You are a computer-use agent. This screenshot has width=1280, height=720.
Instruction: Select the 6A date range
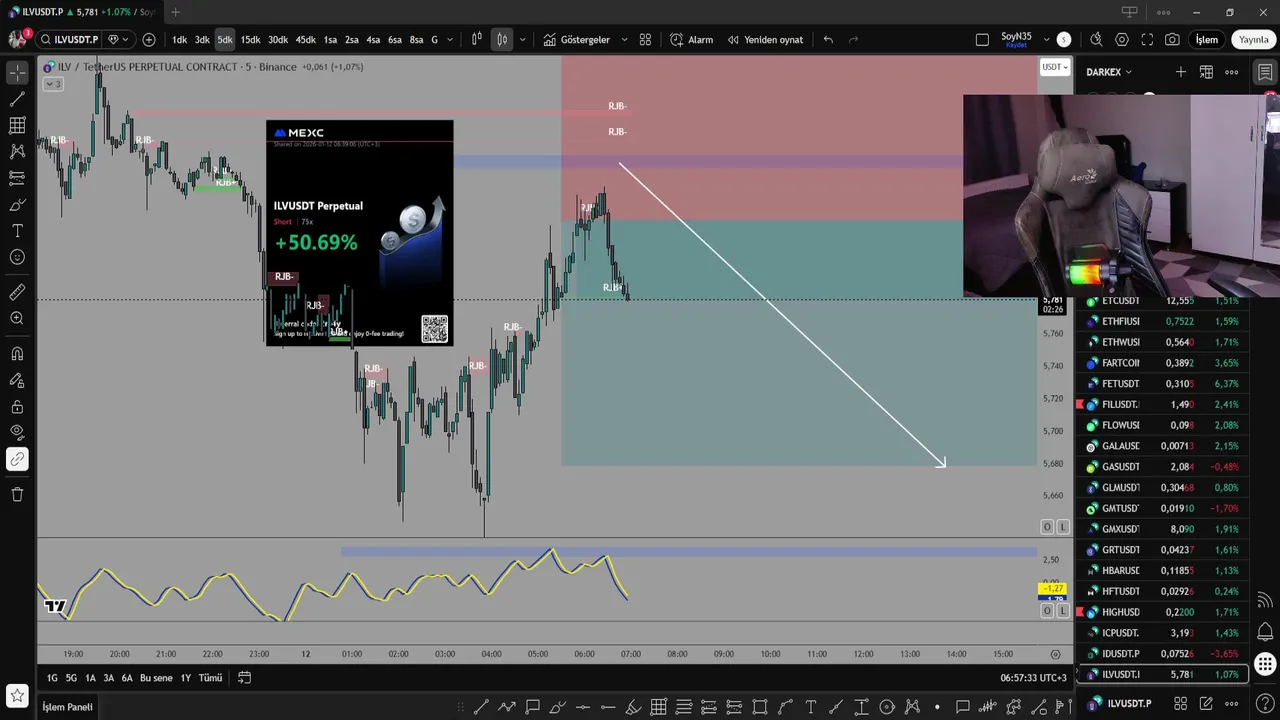127,678
